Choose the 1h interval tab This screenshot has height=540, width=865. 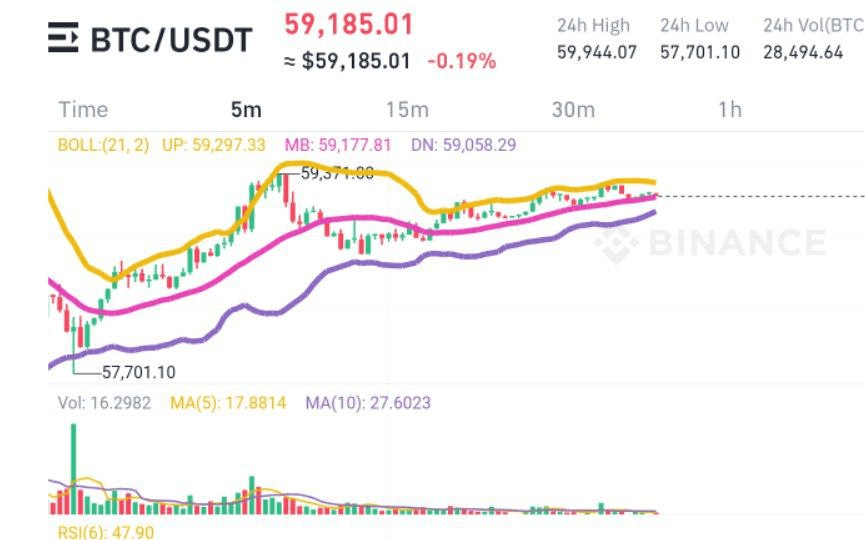(x=730, y=110)
